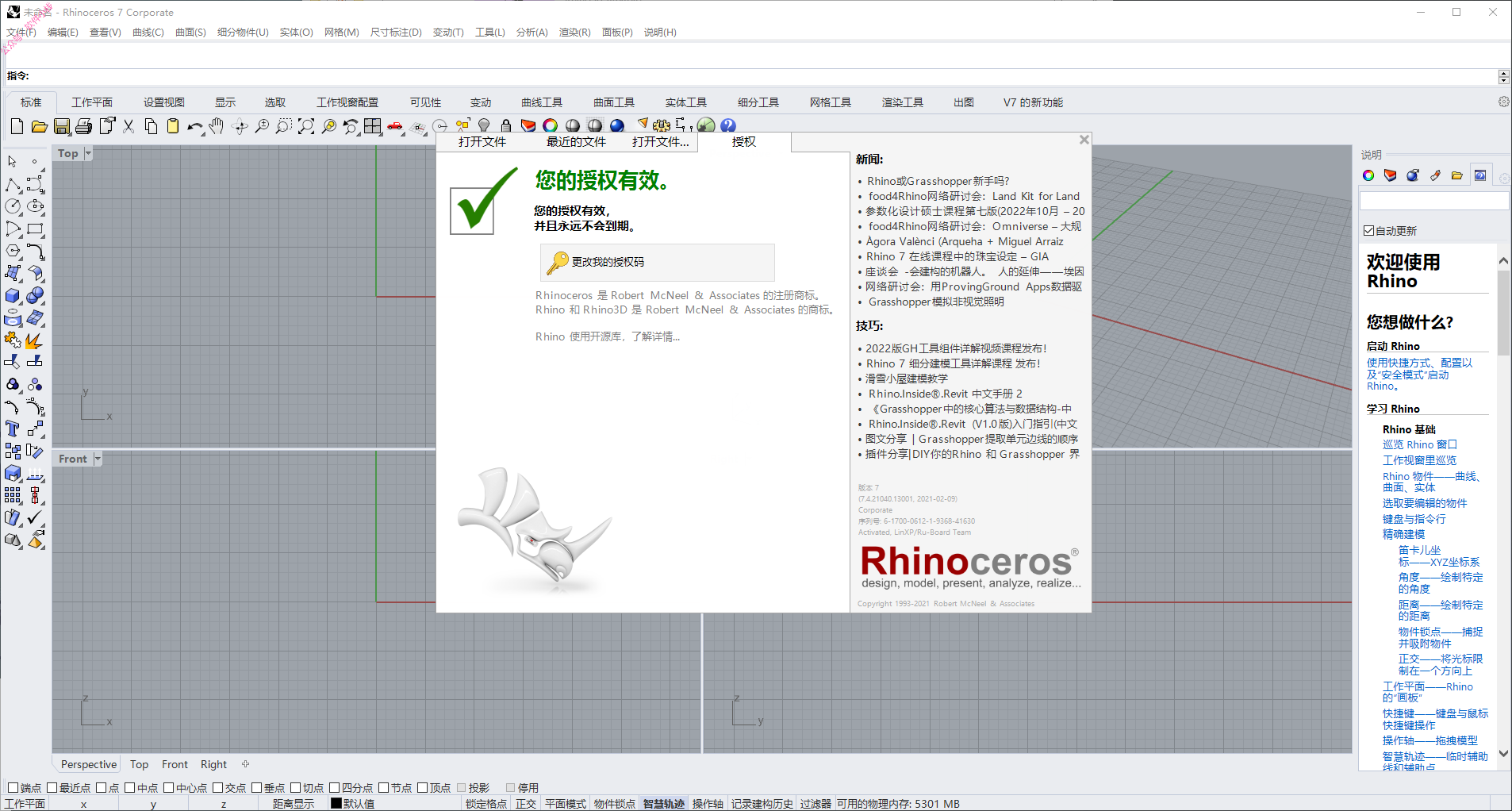This screenshot has width=1512, height=811.
Task: Click the red car icon
Action: [x=395, y=126]
